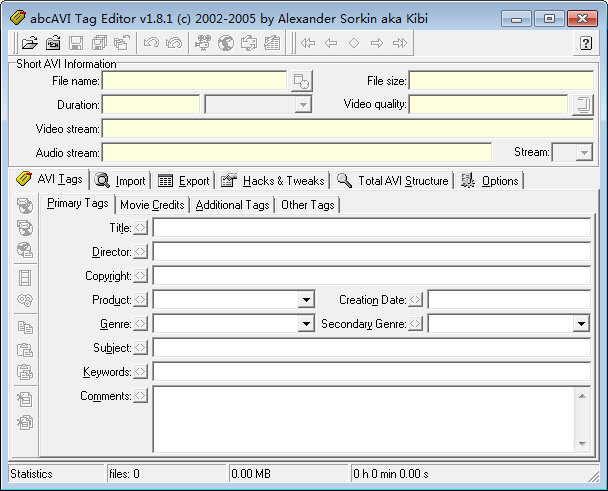Click the <> button next to Copyright
608x491 pixels.
click(x=140, y=276)
